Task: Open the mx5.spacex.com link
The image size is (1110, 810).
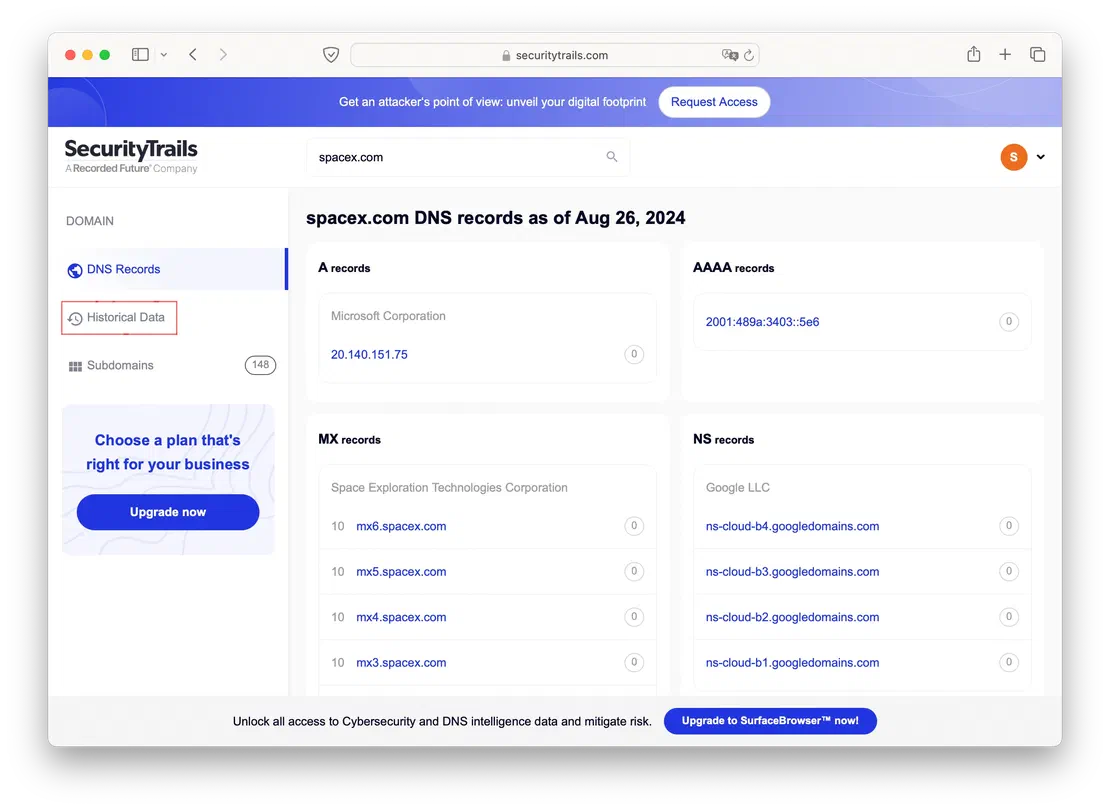Action: (401, 571)
